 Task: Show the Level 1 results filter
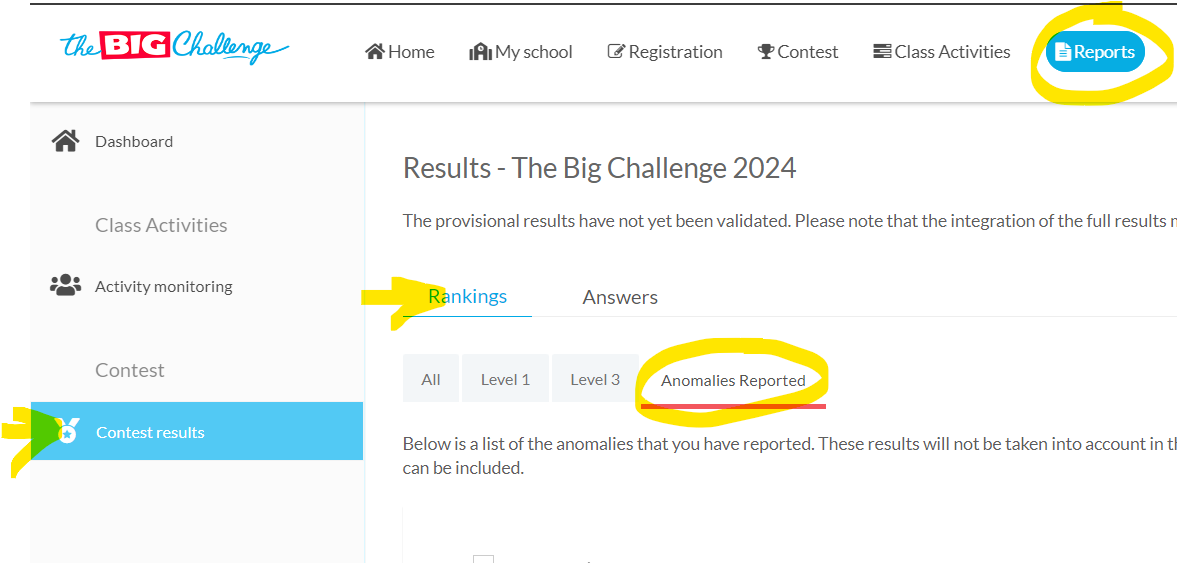tap(505, 379)
